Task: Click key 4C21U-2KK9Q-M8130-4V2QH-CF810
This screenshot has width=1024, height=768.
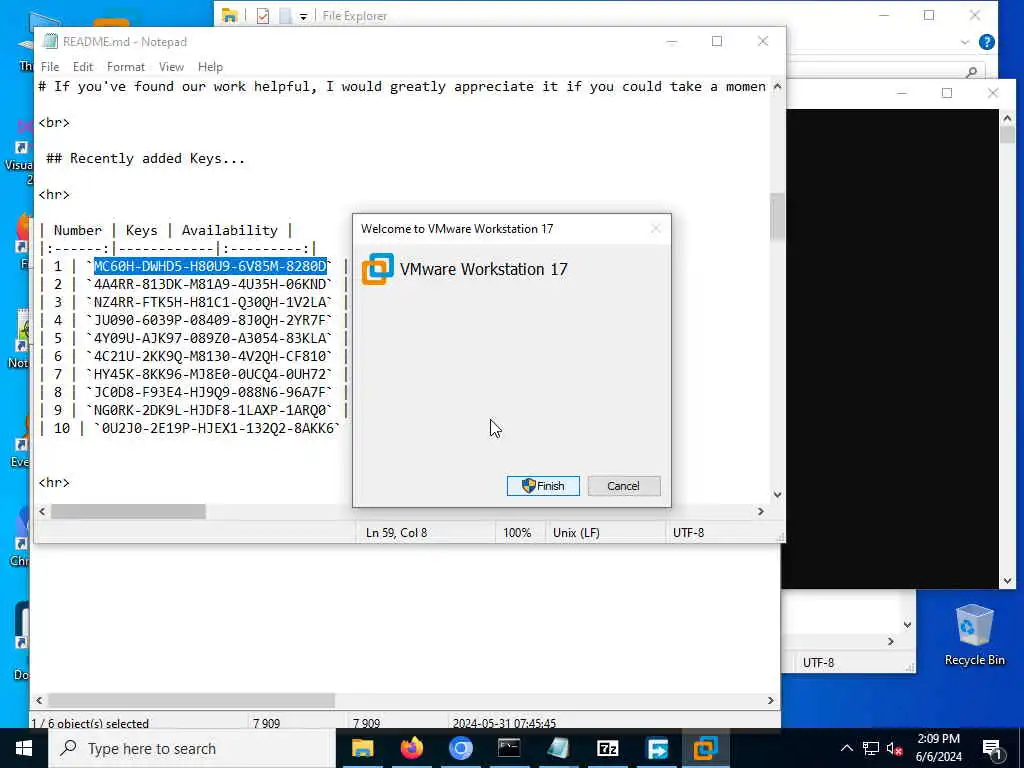Action: (x=210, y=356)
